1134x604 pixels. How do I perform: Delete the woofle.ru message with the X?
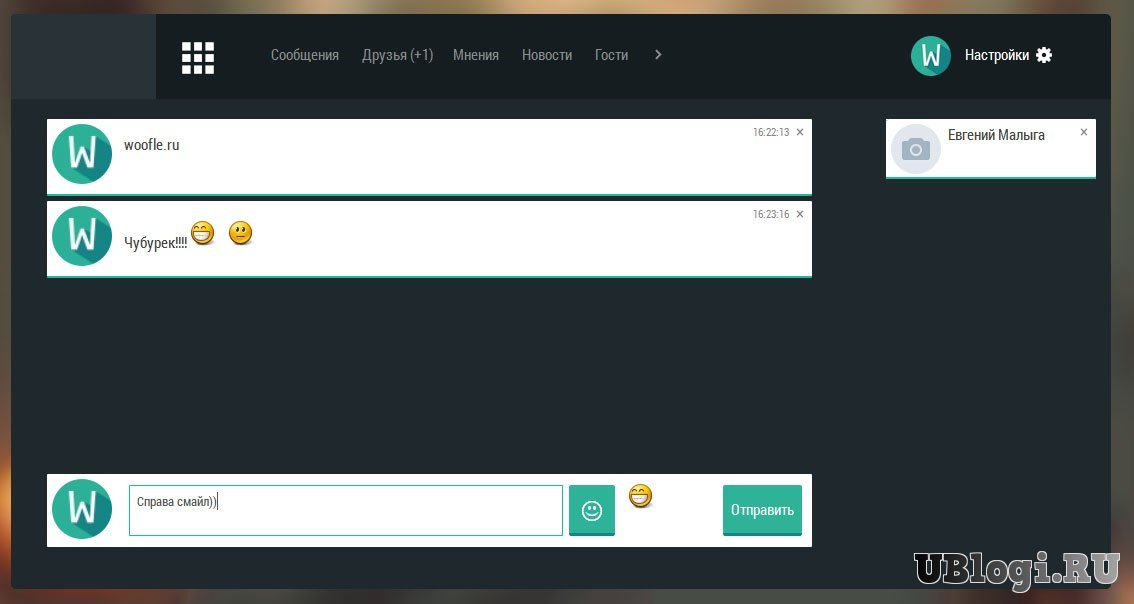[800, 132]
